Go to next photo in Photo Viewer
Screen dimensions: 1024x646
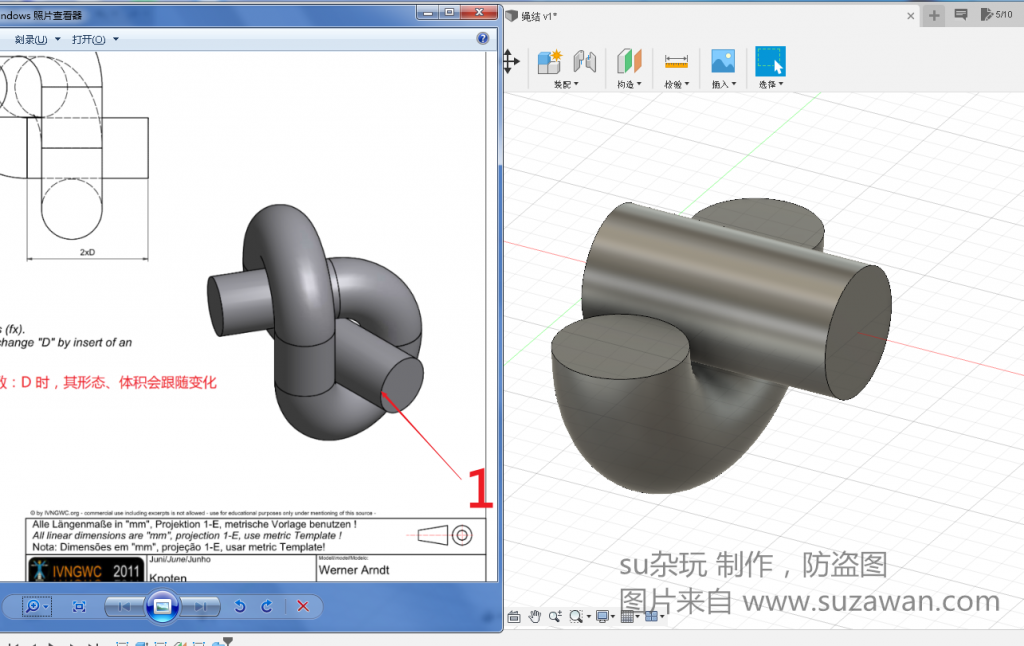point(200,607)
